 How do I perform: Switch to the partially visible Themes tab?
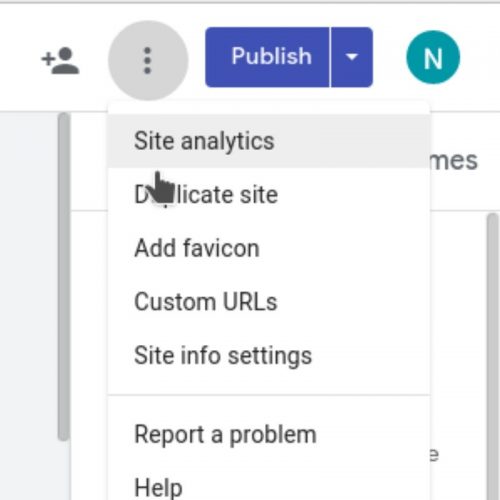[454, 161]
